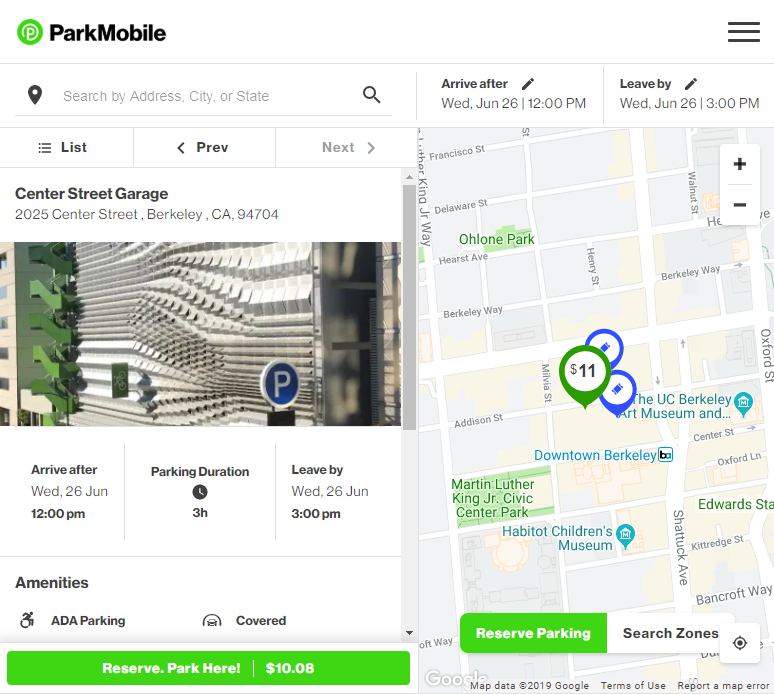Click the Center Street Garage title
The width and height of the screenshot is (774, 694).
pos(91,194)
